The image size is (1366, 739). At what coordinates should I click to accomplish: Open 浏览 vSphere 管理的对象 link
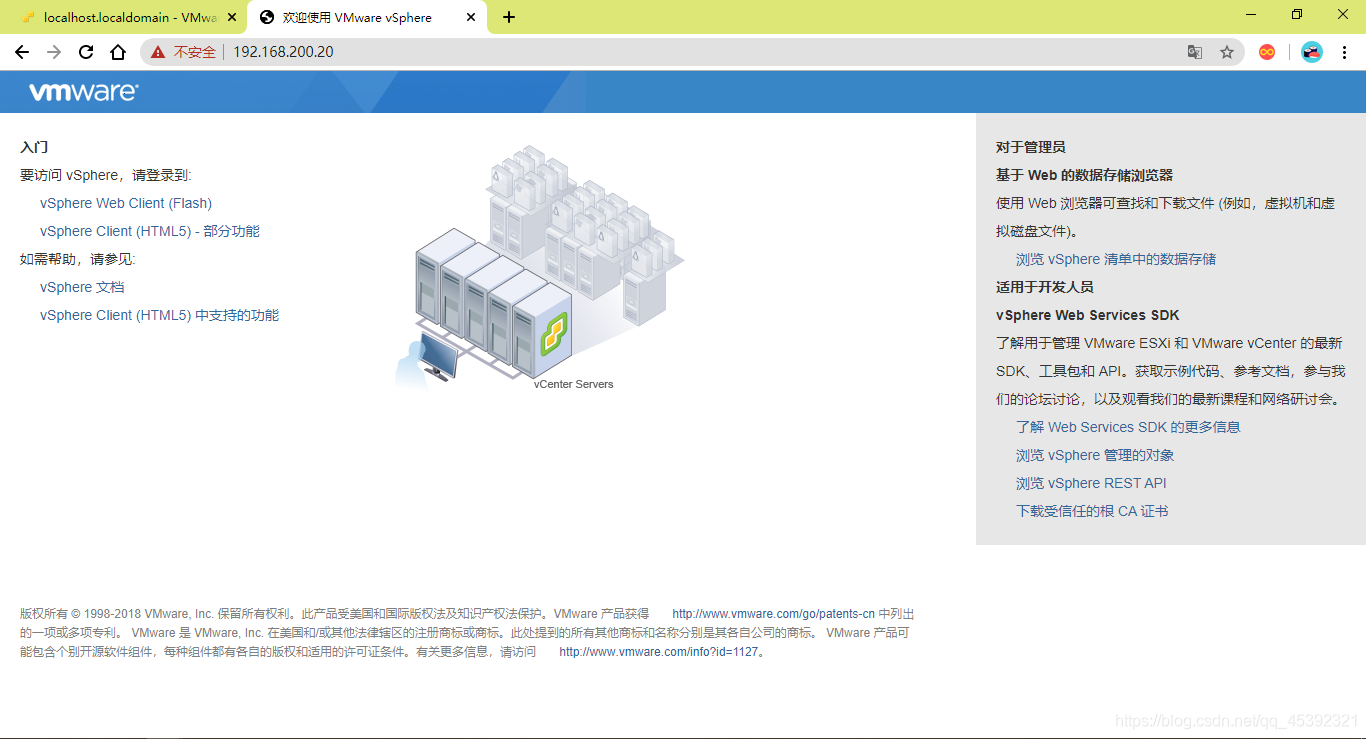[1095, 455]
